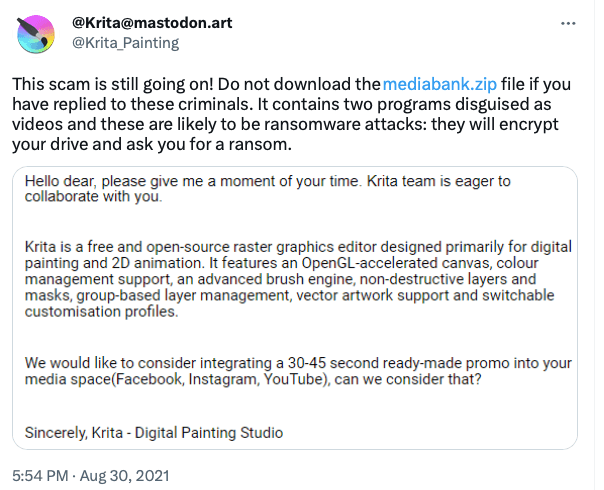Click the 5:54 PM timestamp

pos(40,476)
